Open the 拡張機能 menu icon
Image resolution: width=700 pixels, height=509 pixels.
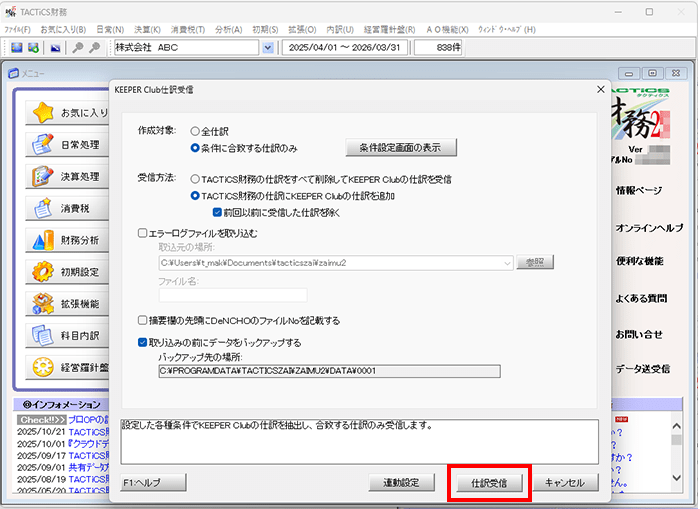coord(43,302)
